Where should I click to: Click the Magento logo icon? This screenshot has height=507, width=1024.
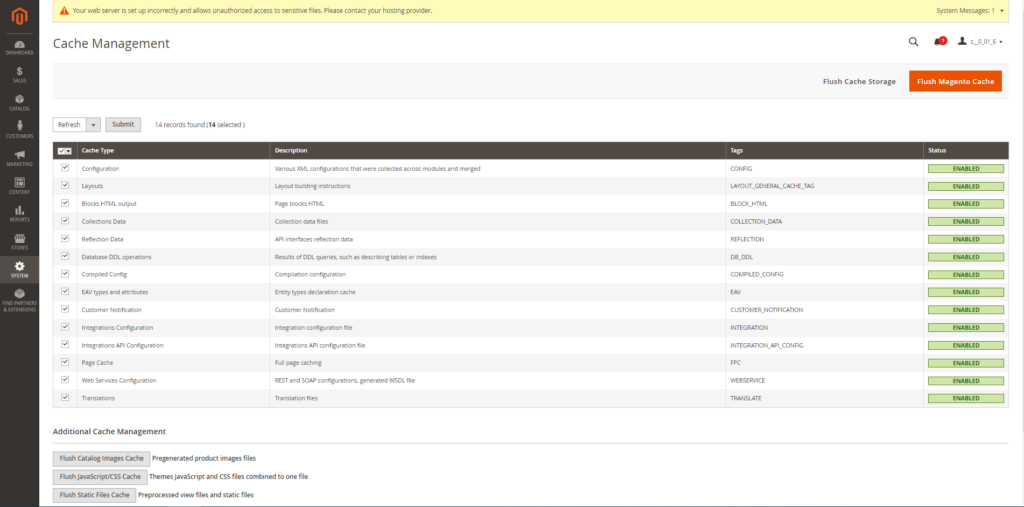(x=20, y=16)
